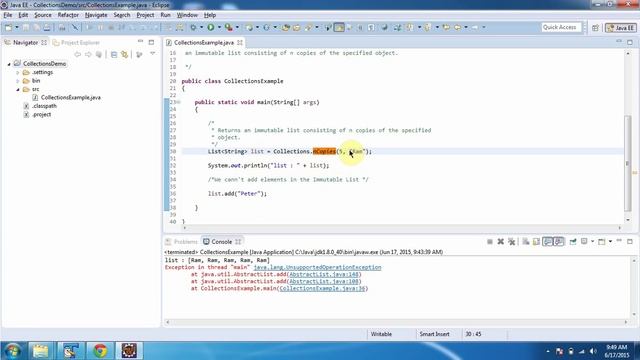640x360 pixels.
Task: Click Back navigation arrow in main toolbar
Action: pos(457,27)
